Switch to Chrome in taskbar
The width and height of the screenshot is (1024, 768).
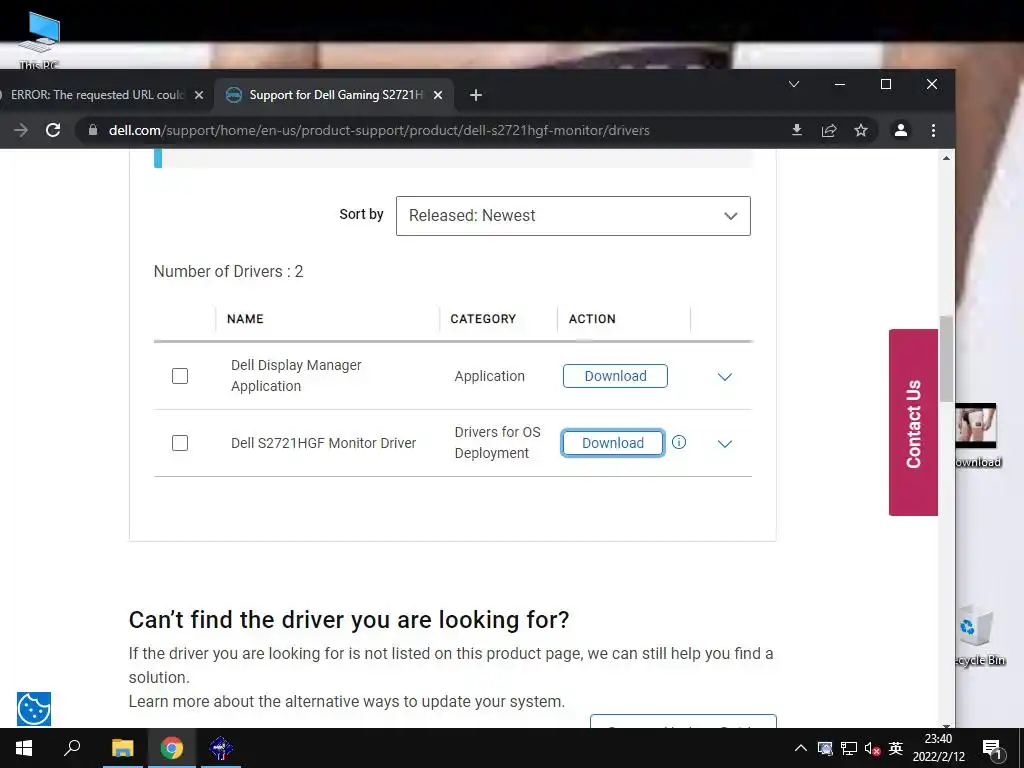point(172,748)
